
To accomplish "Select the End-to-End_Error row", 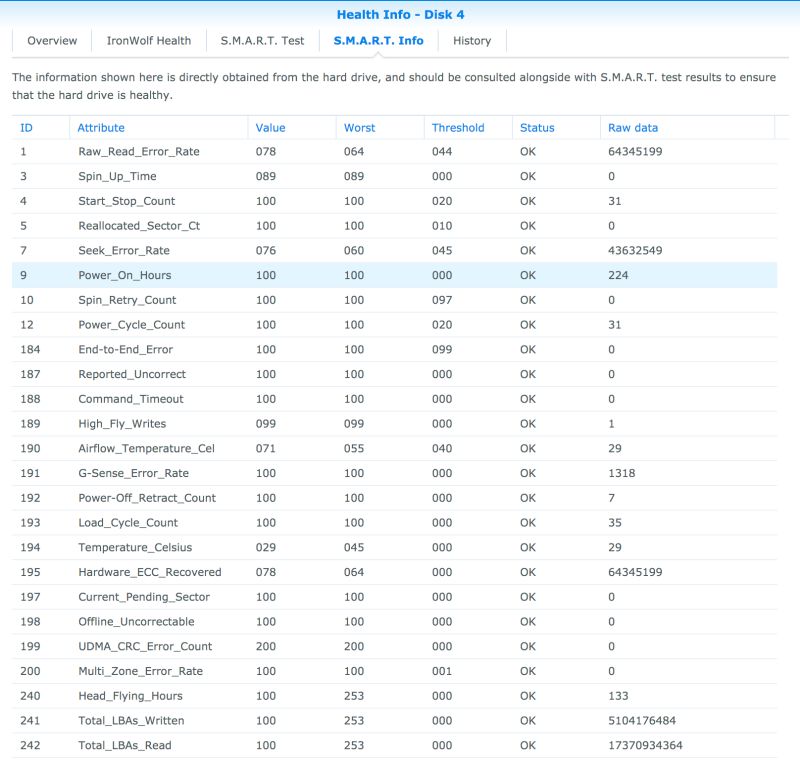I will click(x=394, y=350).
